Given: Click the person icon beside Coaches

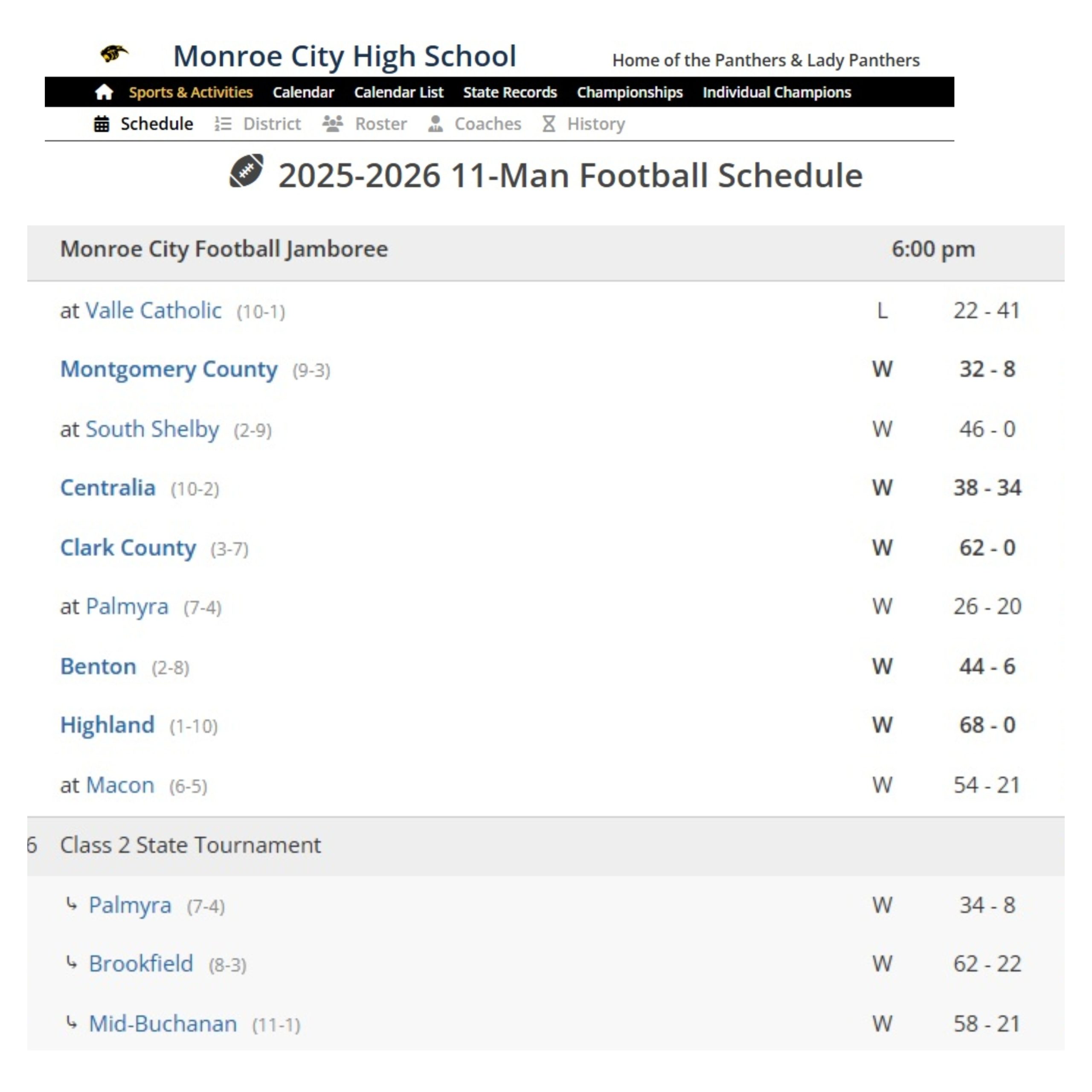Looking at the screenshot, I should pos(435,124).
